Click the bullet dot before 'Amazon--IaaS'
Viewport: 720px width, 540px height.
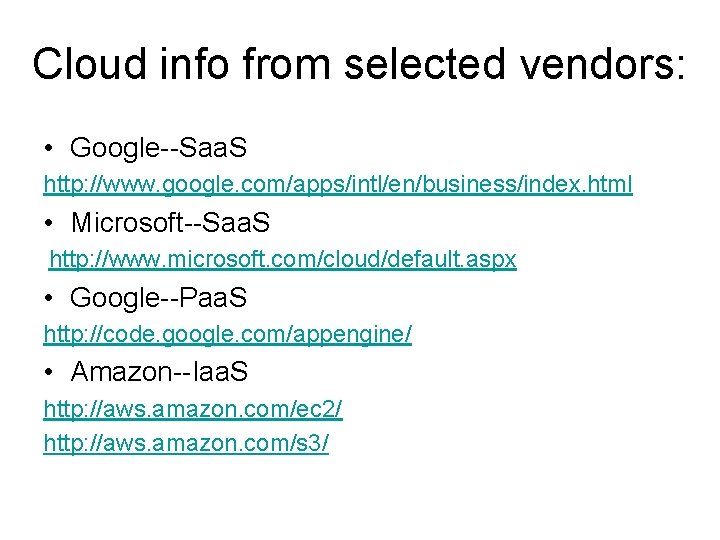tap(49, 373)
